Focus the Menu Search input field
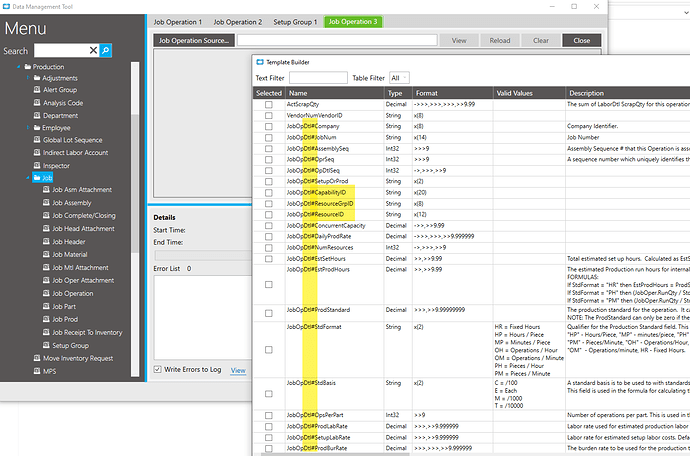Screen dimensions: 690x456 tap(61, 51)
